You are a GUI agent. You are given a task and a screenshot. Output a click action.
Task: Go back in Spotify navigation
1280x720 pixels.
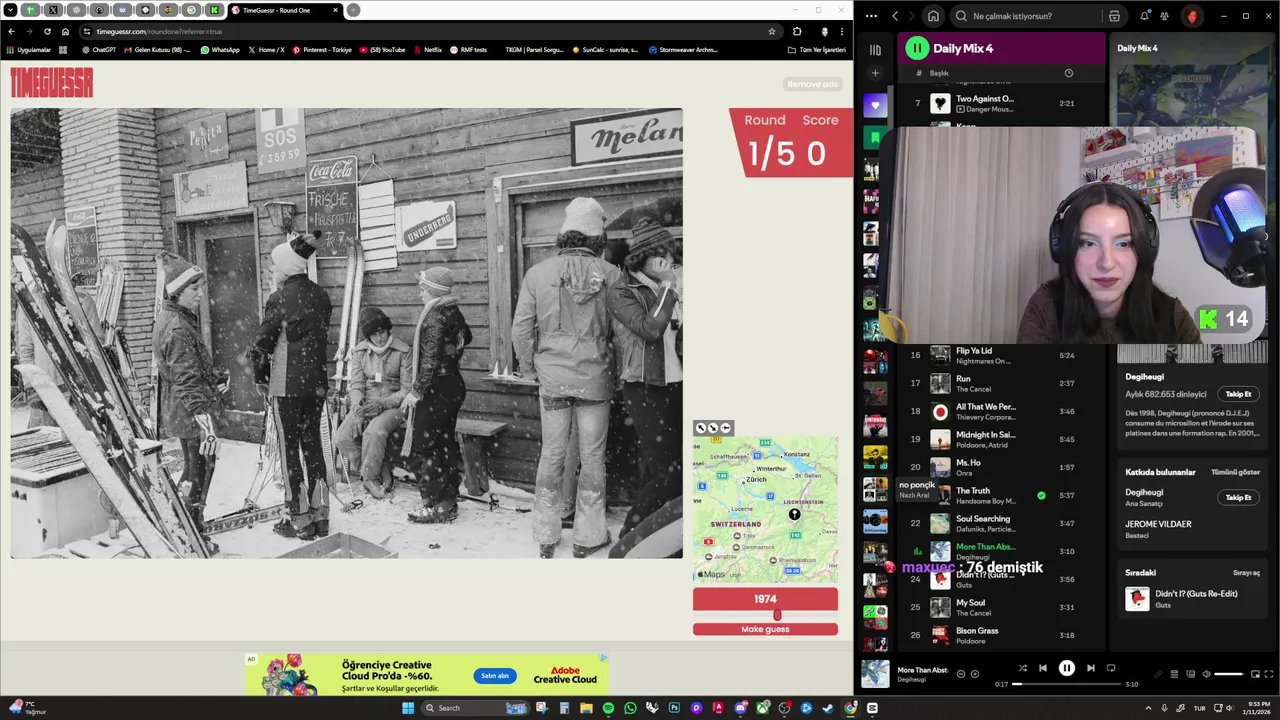coord(895,16)
